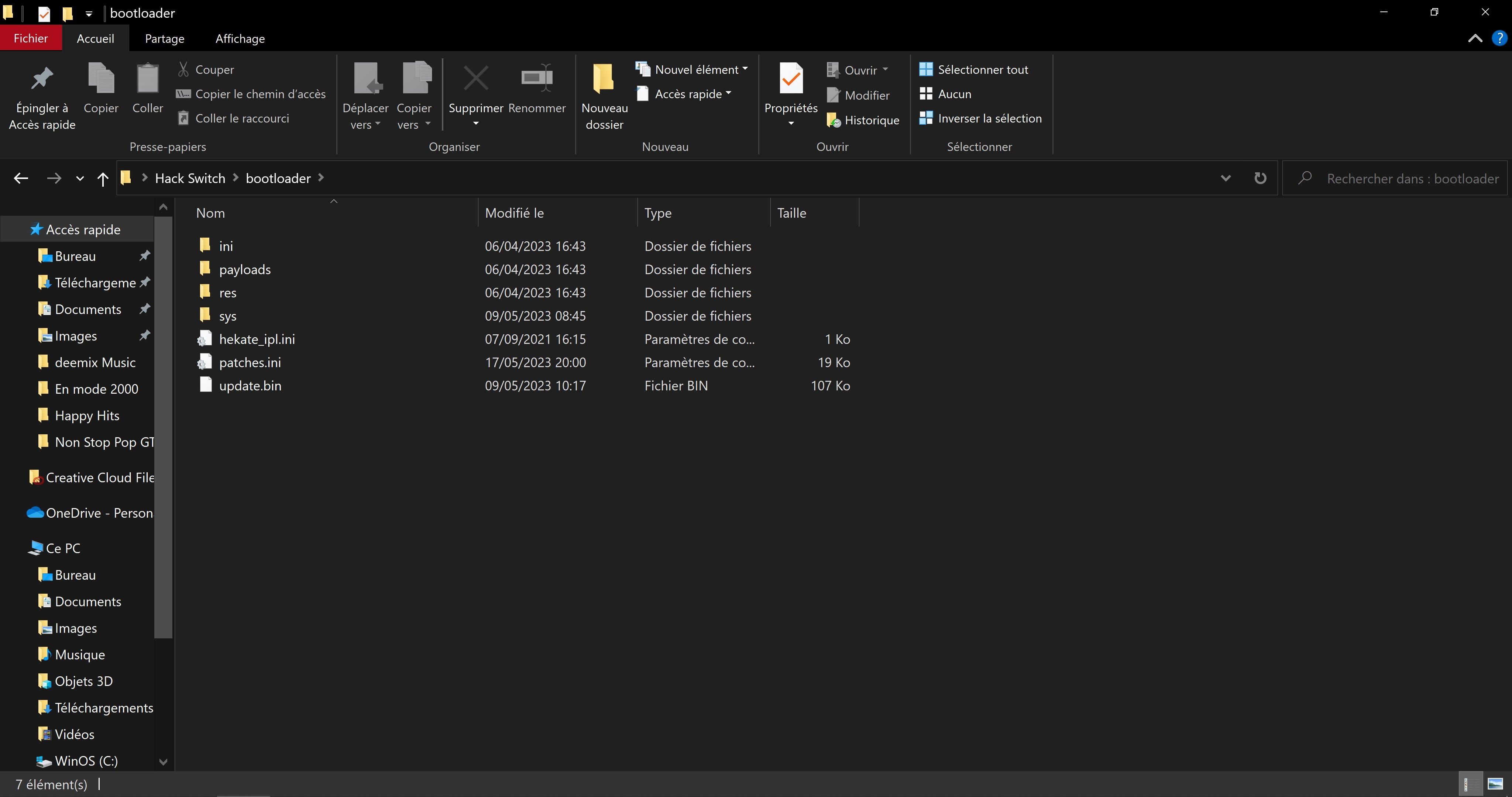Open the Nouvel élément dropdown
This screenshot has width=1512, height=797.
(x=697, y=69)
